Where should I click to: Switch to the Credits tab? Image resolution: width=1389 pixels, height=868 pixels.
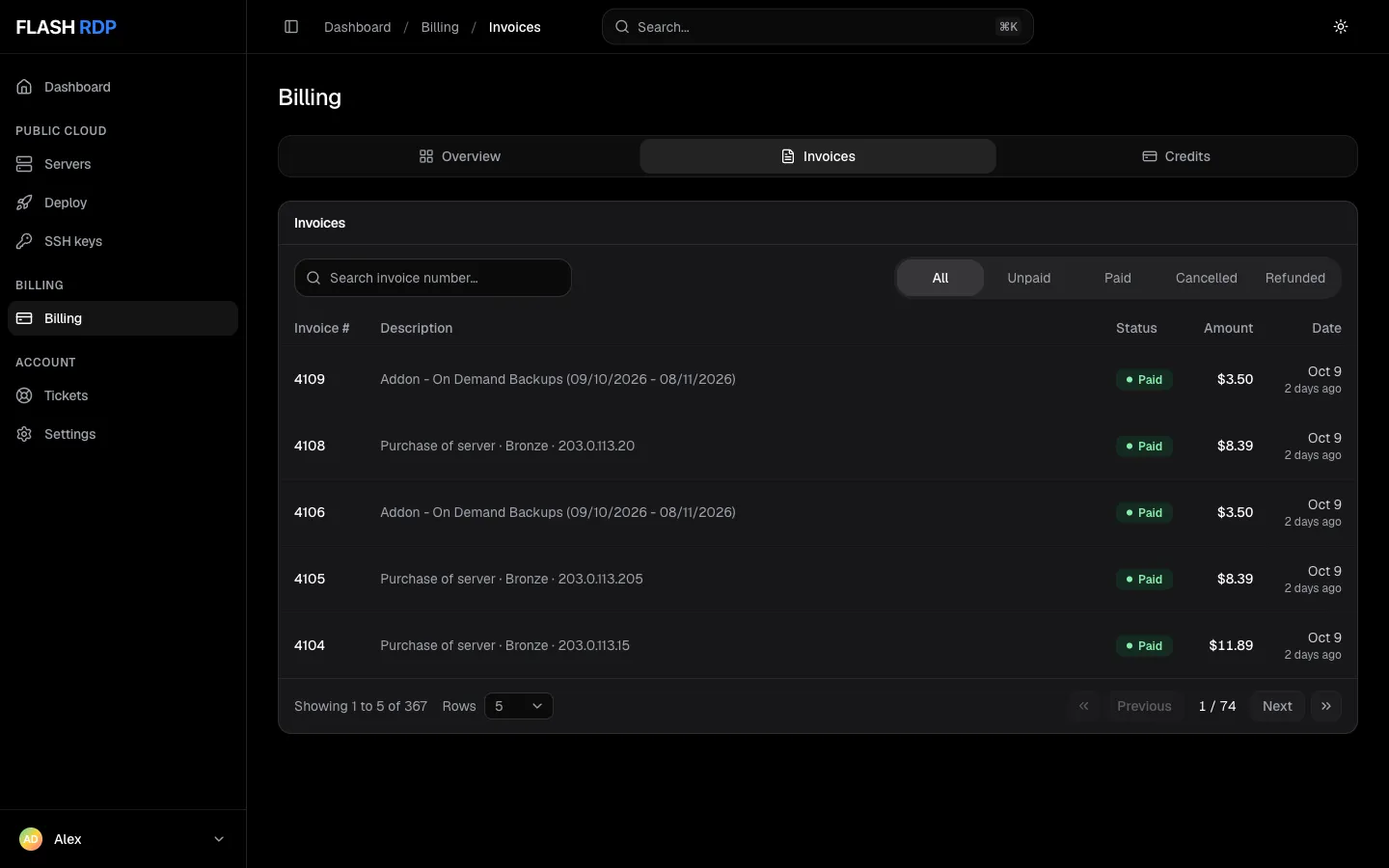click(x=1176, y=156)
